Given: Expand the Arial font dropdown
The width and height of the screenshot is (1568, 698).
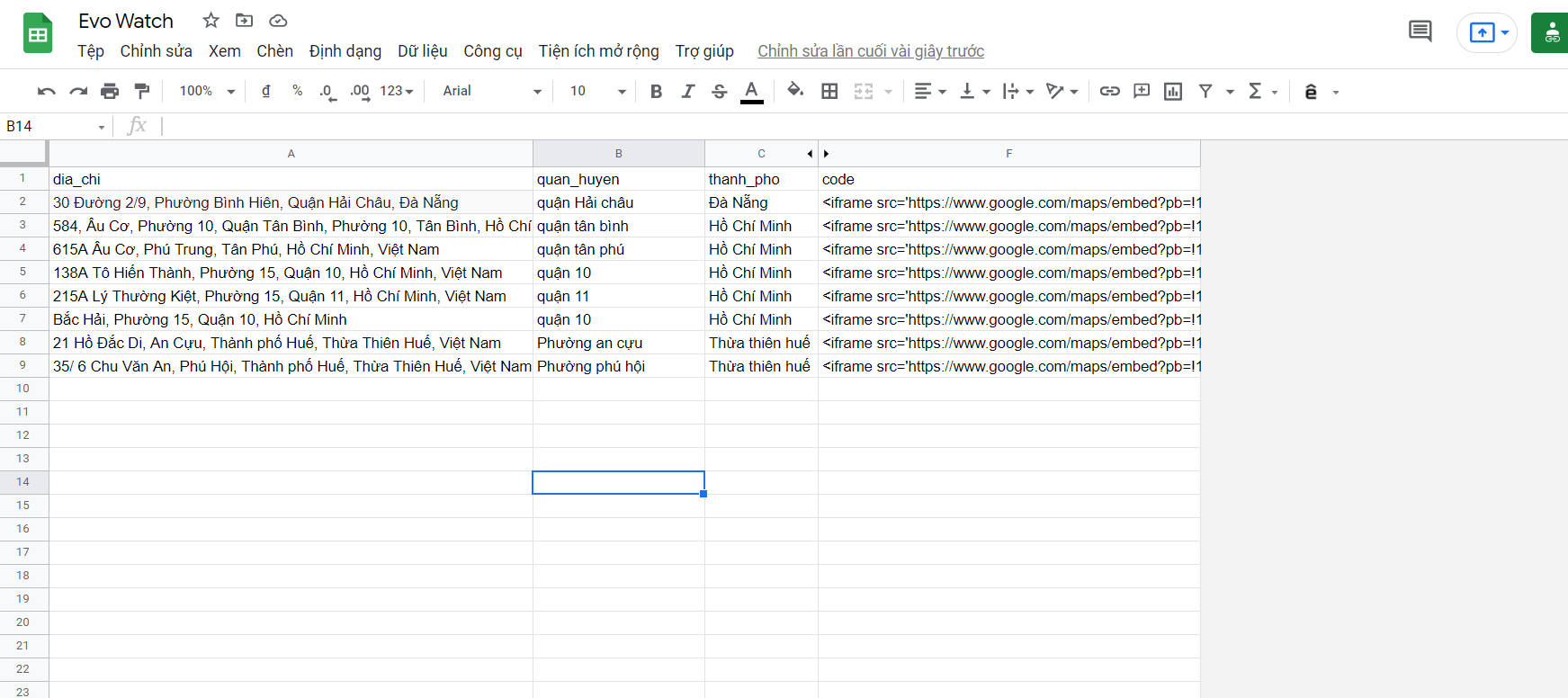Looking at the screenshot, I should (x=492, y=91).
